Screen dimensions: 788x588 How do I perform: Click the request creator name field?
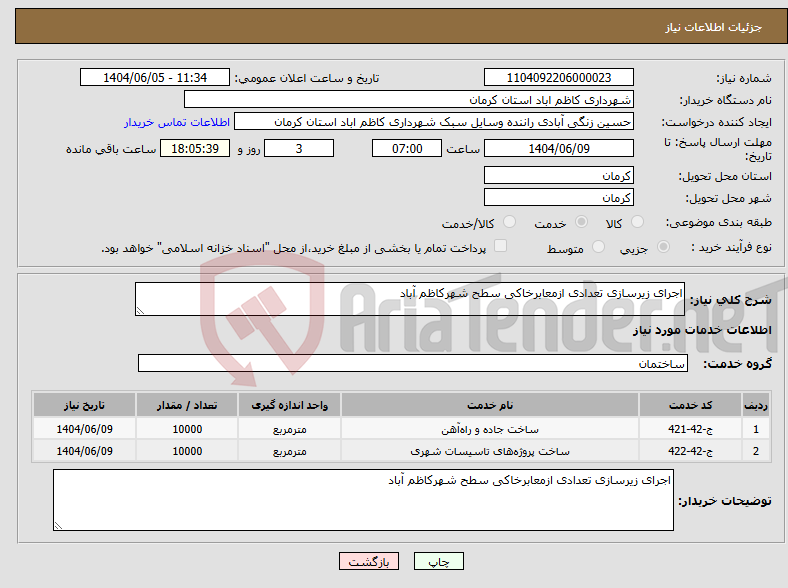point(434,122)
